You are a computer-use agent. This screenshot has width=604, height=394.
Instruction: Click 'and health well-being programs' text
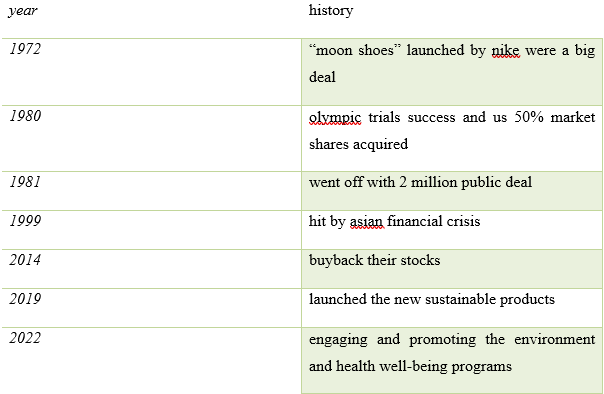(x=410, y=366)
